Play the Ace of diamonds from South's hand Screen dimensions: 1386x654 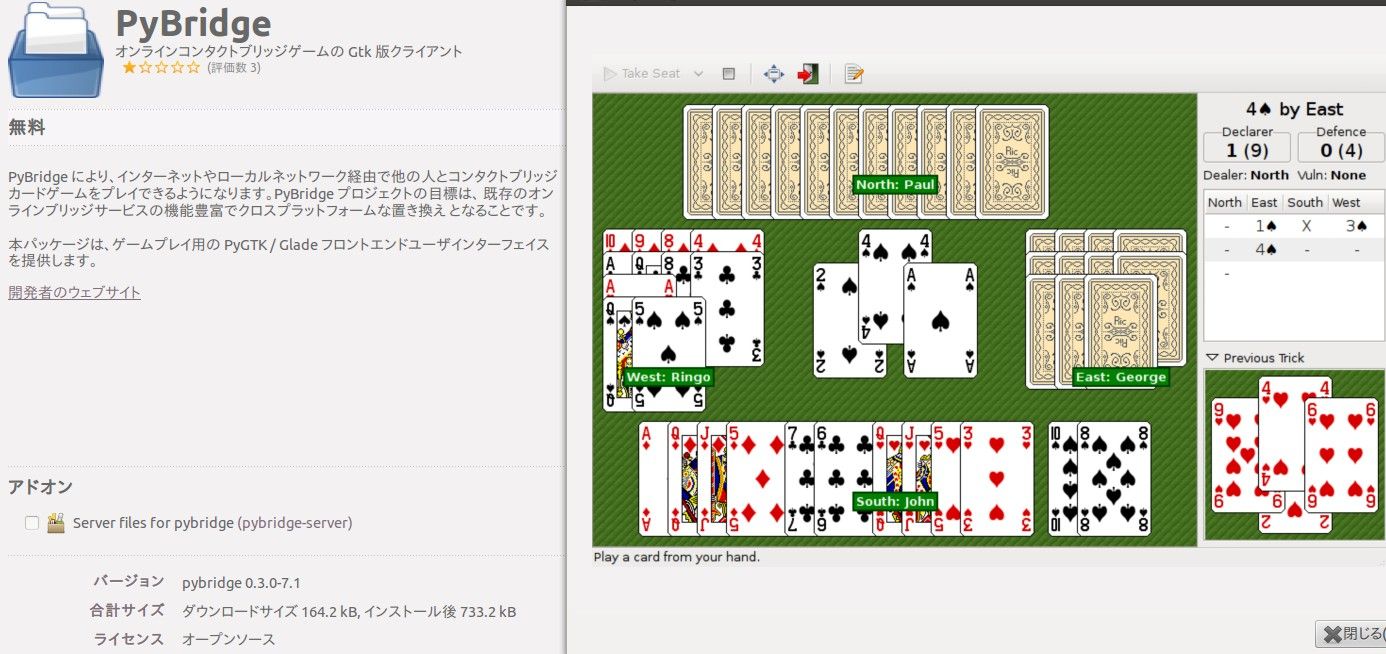(653, 478)
